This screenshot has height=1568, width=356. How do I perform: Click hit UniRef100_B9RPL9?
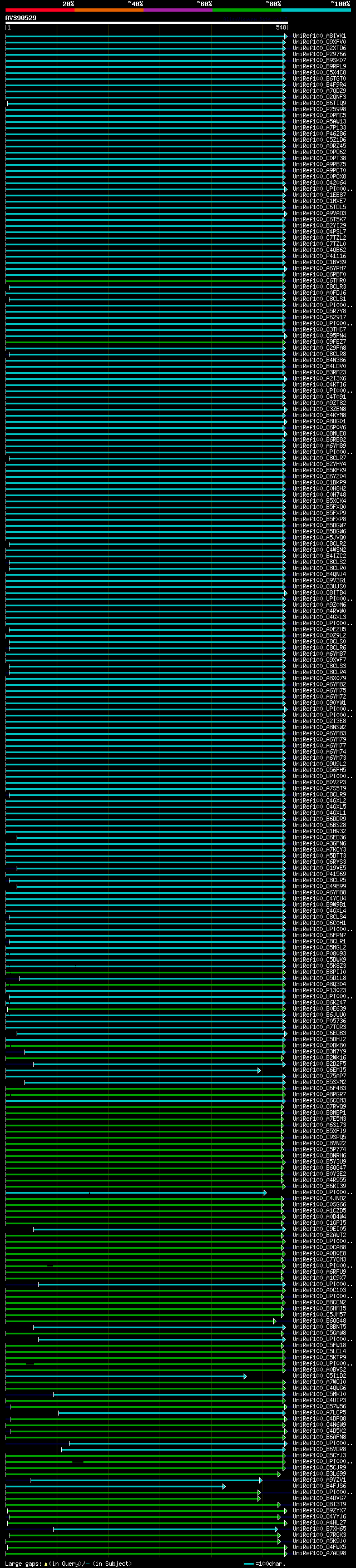[x=319, y=66]
